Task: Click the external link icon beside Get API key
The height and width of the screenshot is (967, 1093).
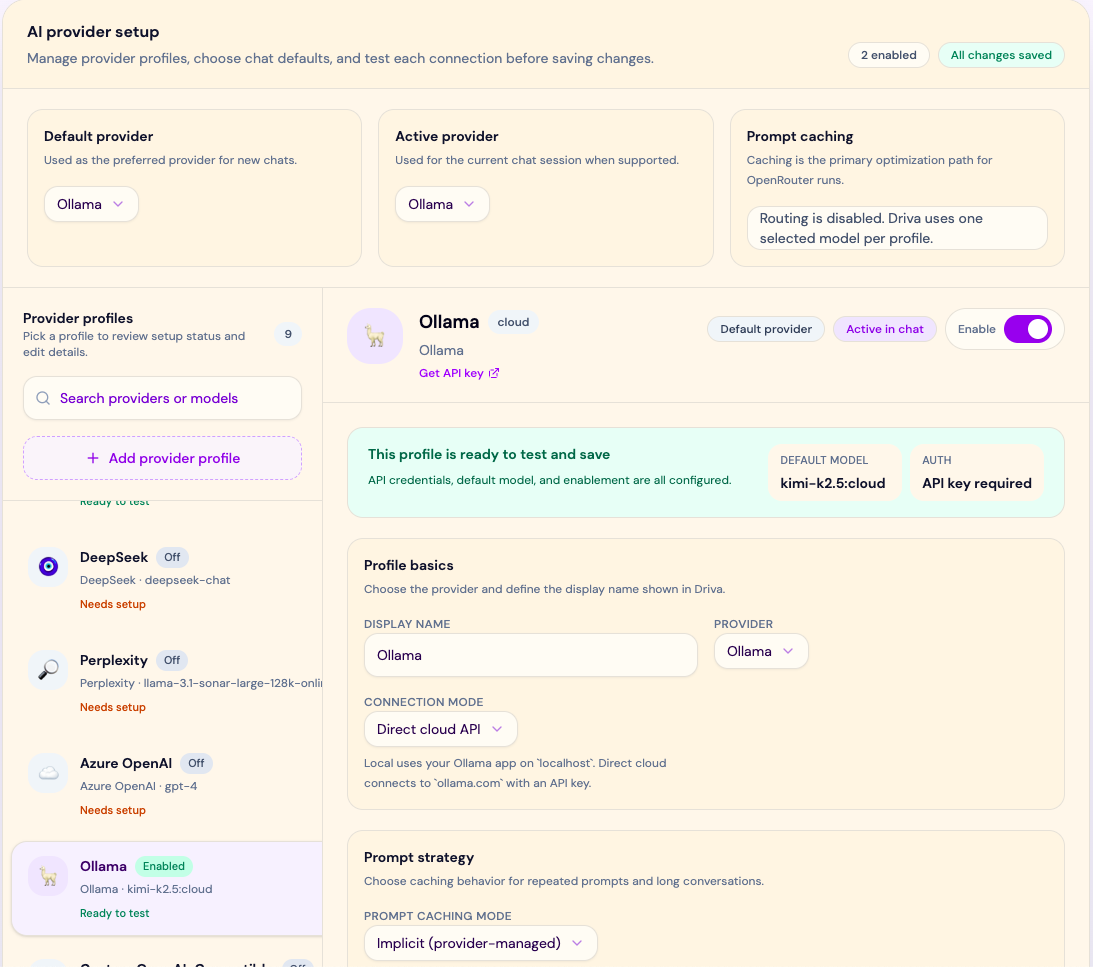Action: tap(494, 373)
